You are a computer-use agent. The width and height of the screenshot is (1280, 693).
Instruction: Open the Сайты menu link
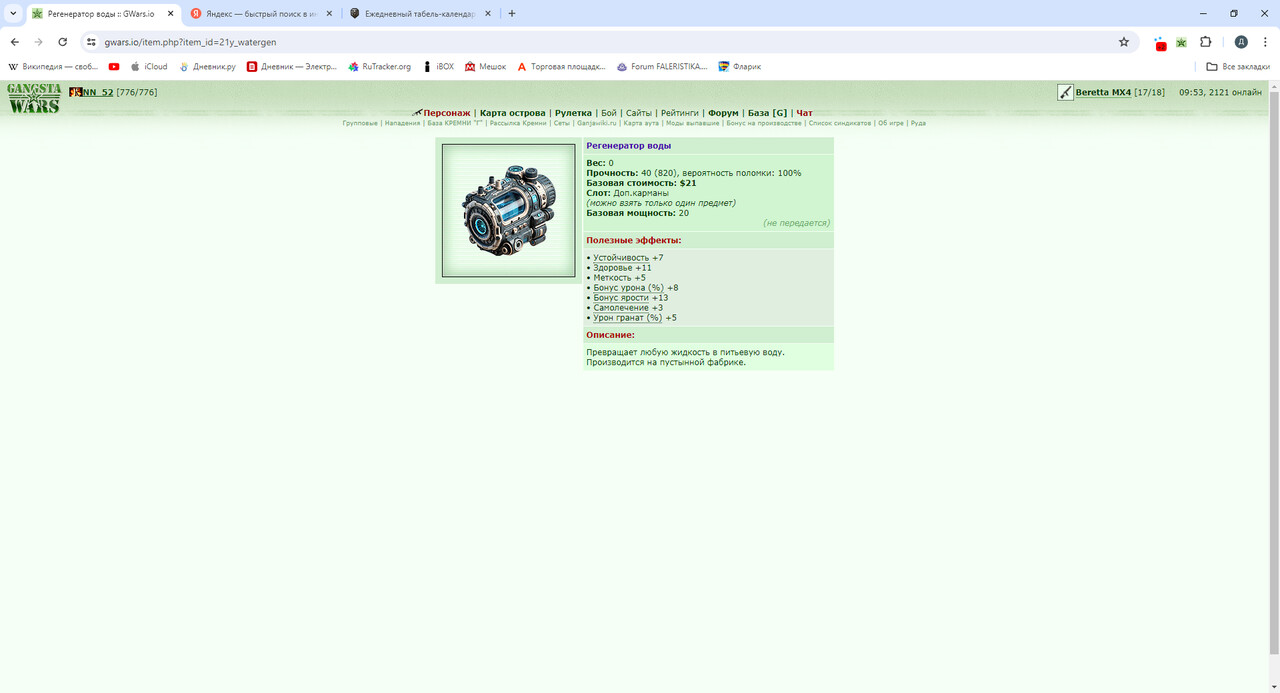tap(639, 113)
